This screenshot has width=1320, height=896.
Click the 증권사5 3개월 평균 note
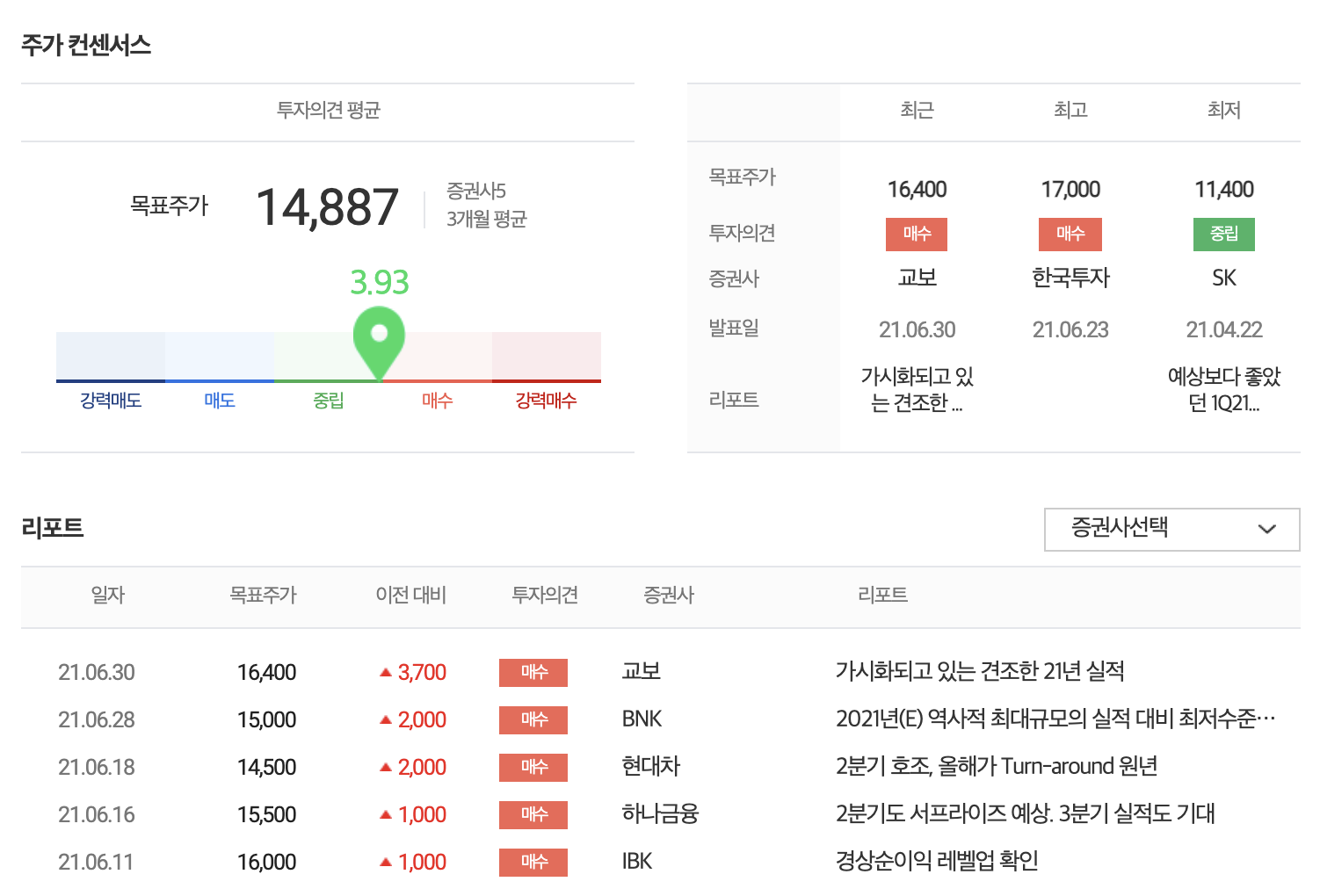(487, 205)
